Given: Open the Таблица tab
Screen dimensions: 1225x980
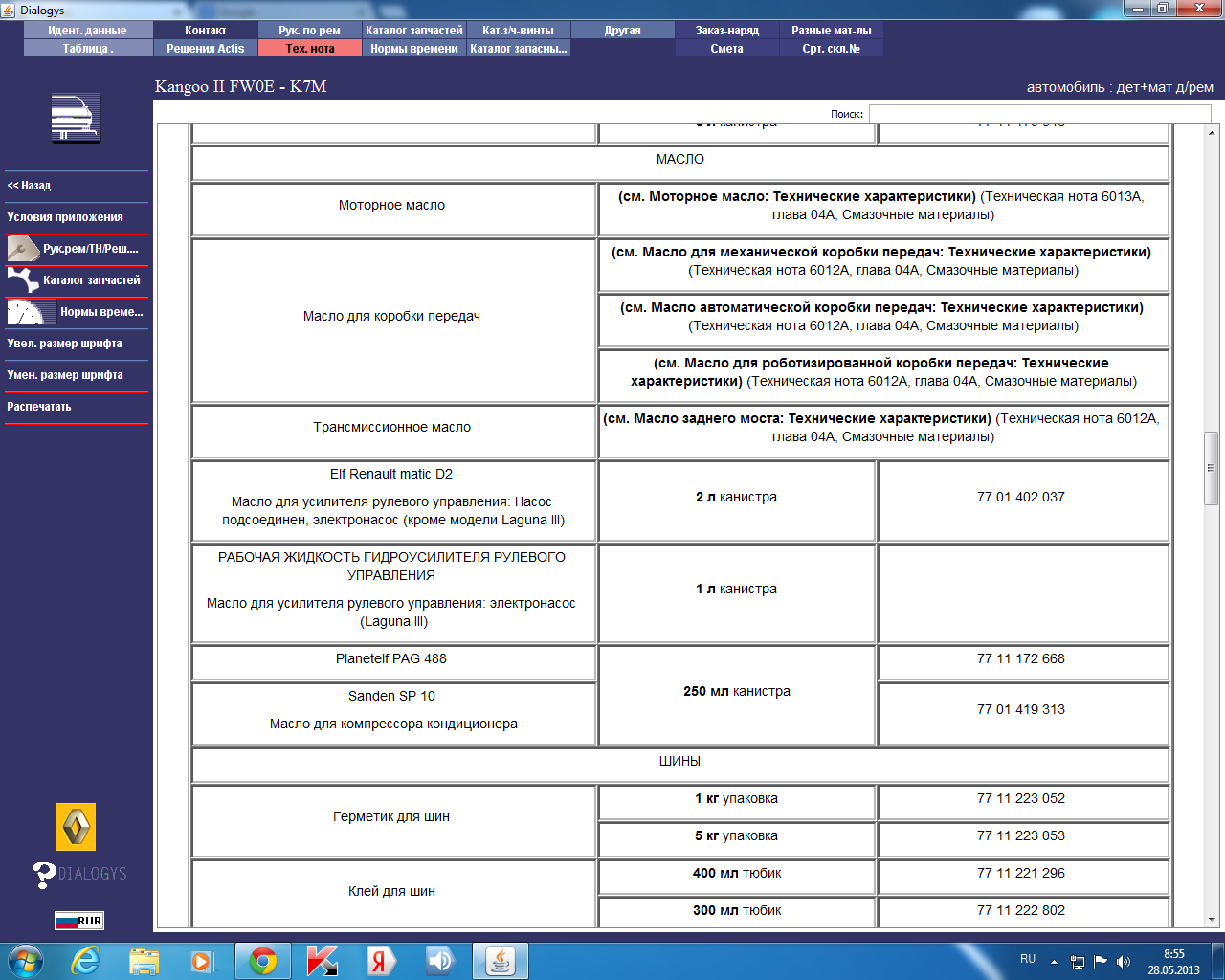Looking at the screenshot, I should [x=88, y=49].
